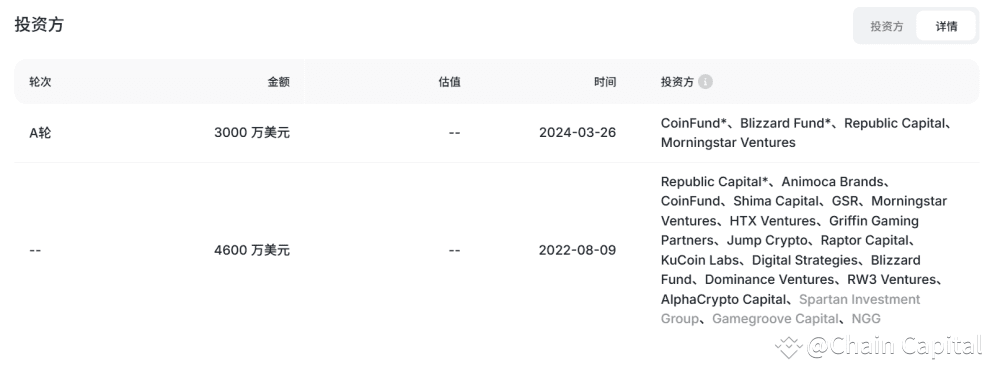
Task: Select the 详情 tab
Action: pos(946,26)
